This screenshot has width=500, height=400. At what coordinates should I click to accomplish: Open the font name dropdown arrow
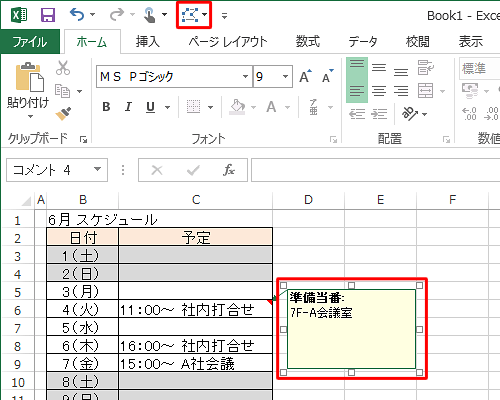point(245,76)
